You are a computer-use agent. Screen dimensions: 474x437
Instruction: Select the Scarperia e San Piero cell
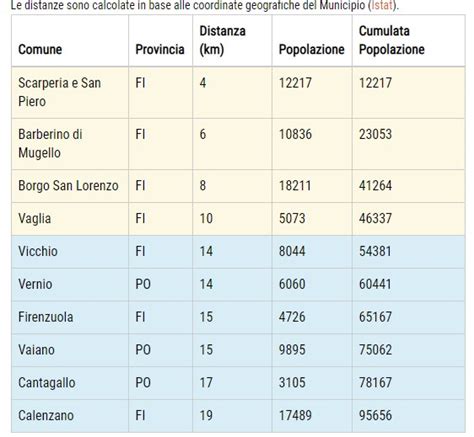(70, 92)
